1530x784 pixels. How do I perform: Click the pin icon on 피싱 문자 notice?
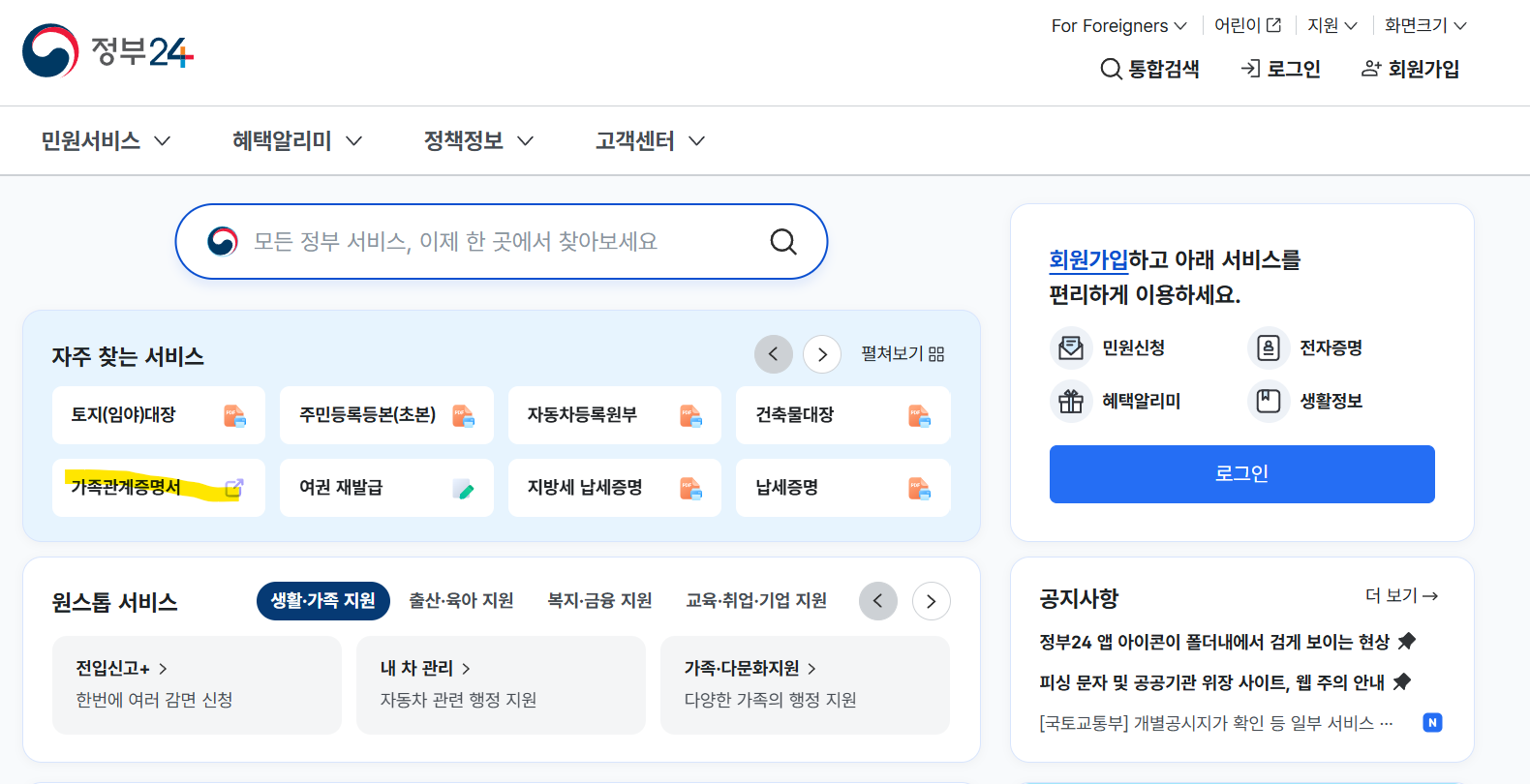1401,682
